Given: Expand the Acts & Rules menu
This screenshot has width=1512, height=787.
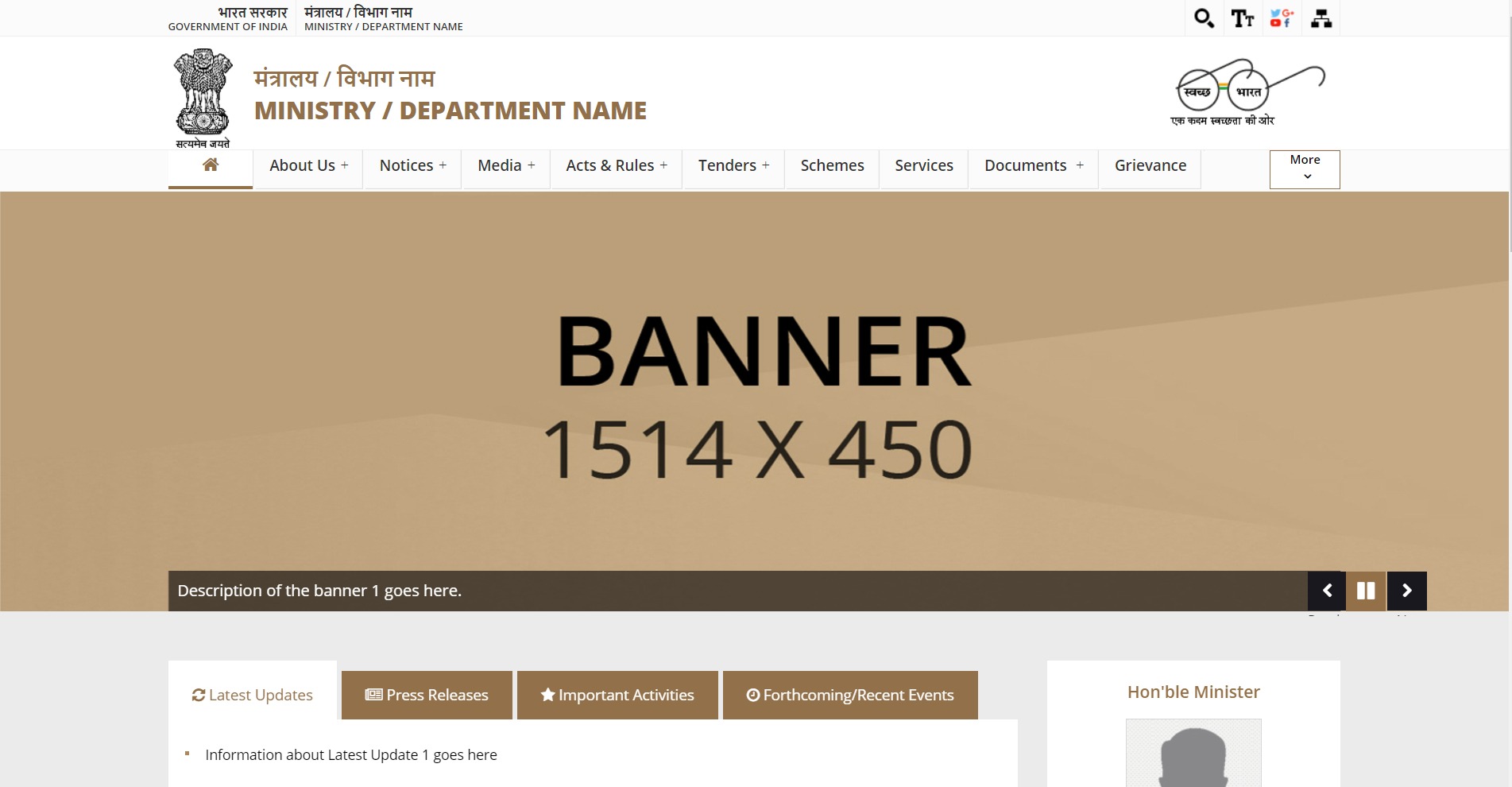Looking at the screenshot, I should coord(616,165).
